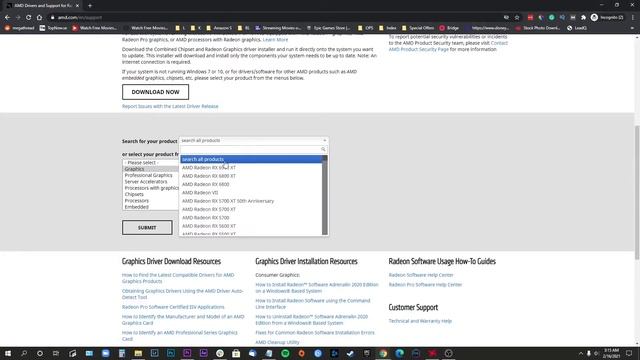Open the Windows Start menu

tap(7, 353)
